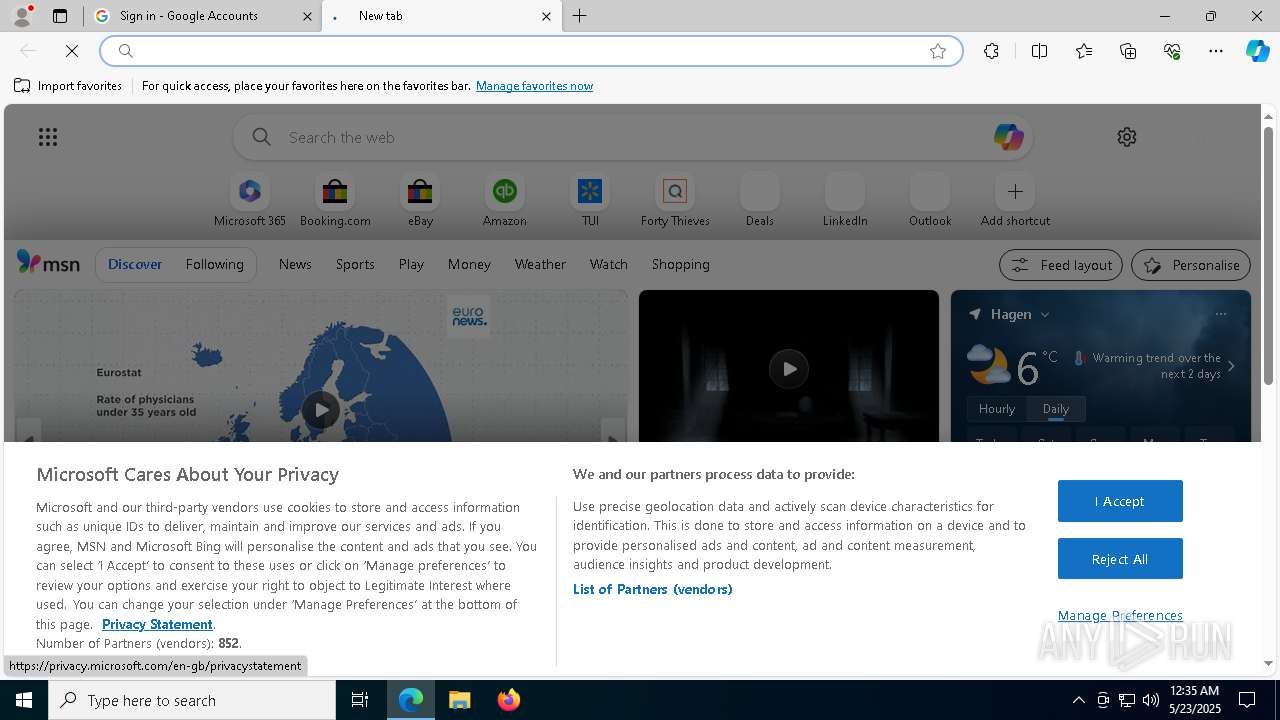
Task: Open the Amazon shortcut
Action: click(x=505, y=201)
